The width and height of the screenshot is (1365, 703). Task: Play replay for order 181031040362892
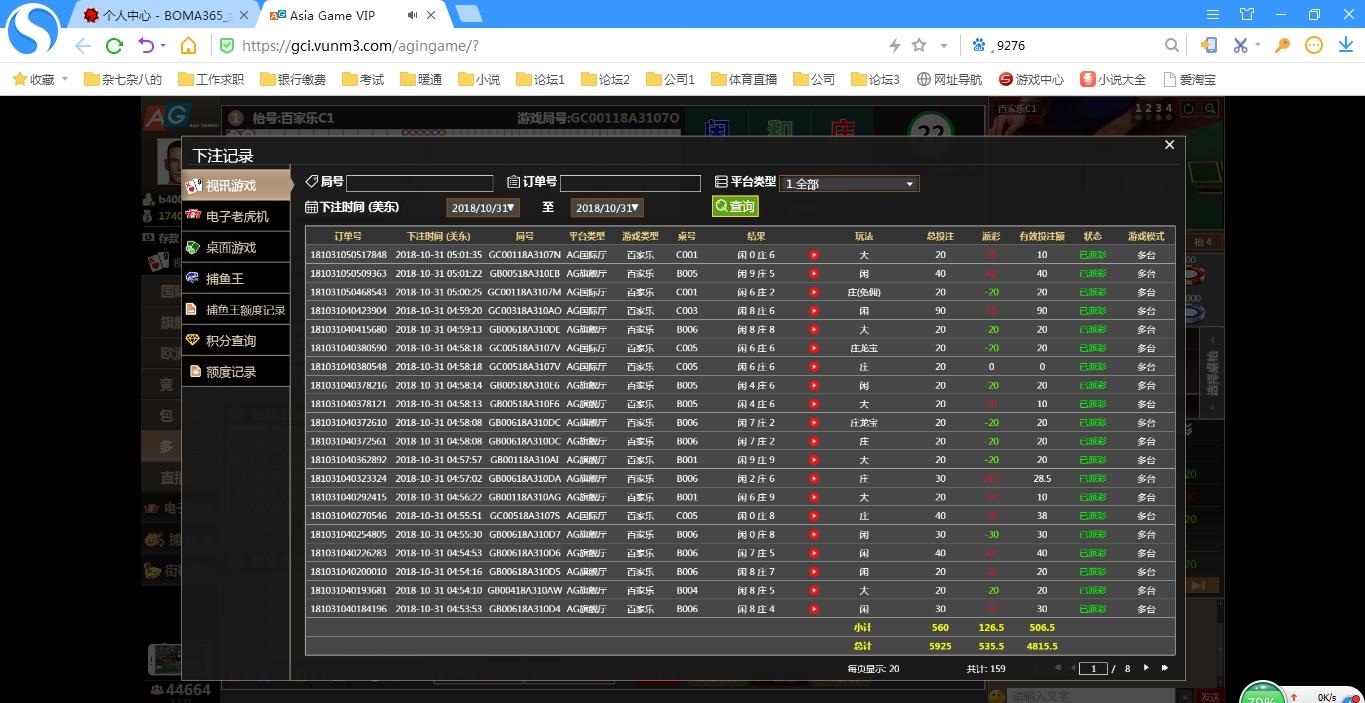pos(813,460)
